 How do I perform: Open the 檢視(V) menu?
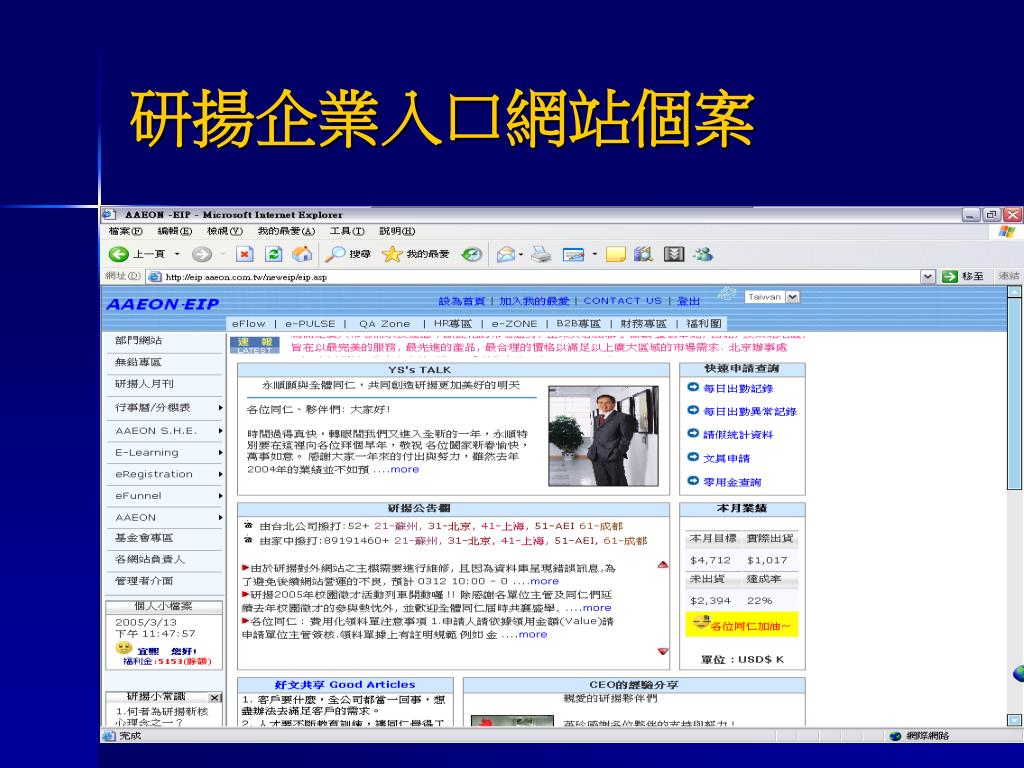[225, 231]
